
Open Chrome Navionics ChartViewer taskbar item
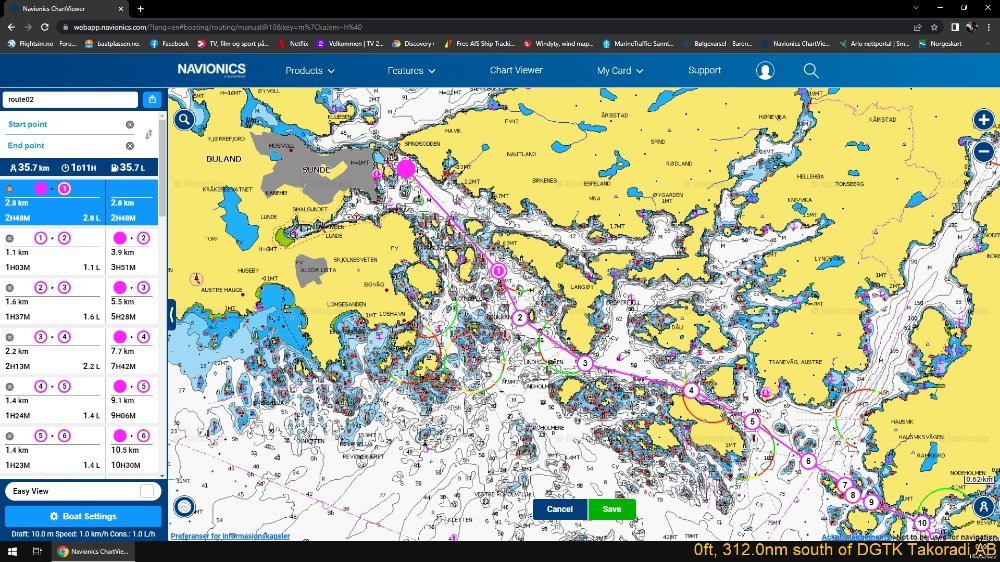93,551
